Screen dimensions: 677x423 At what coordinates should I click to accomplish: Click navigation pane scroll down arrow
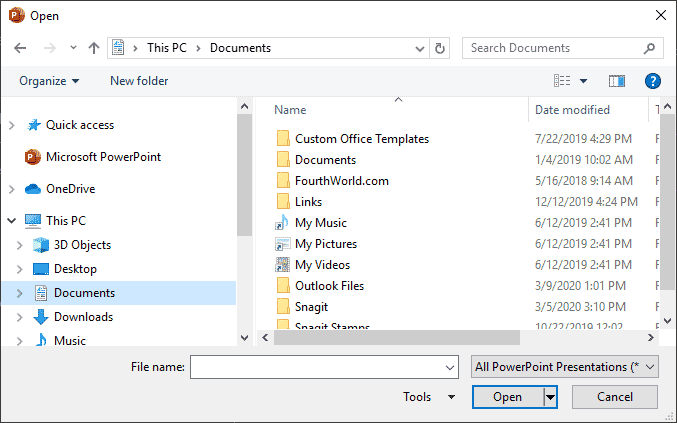(244, 338)
